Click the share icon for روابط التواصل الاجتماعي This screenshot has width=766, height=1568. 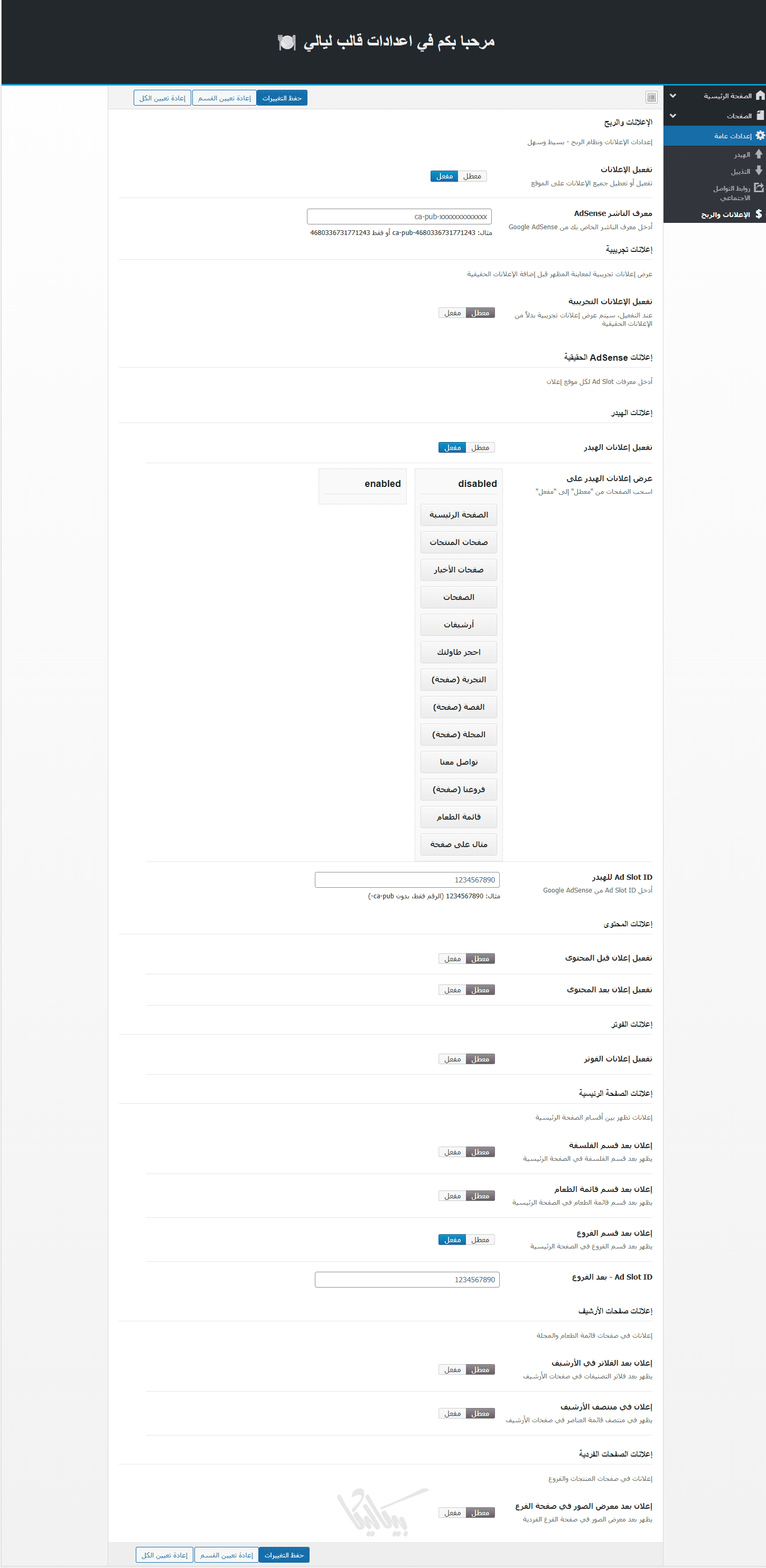[759, 188]
